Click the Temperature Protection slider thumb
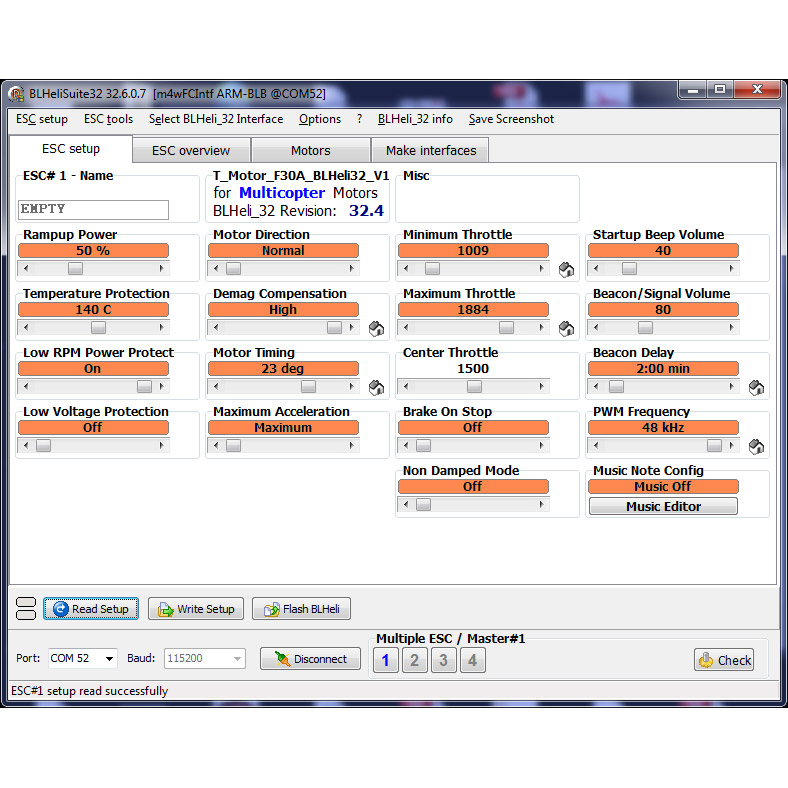Screen dimensions: 788x788 point(98,327)
